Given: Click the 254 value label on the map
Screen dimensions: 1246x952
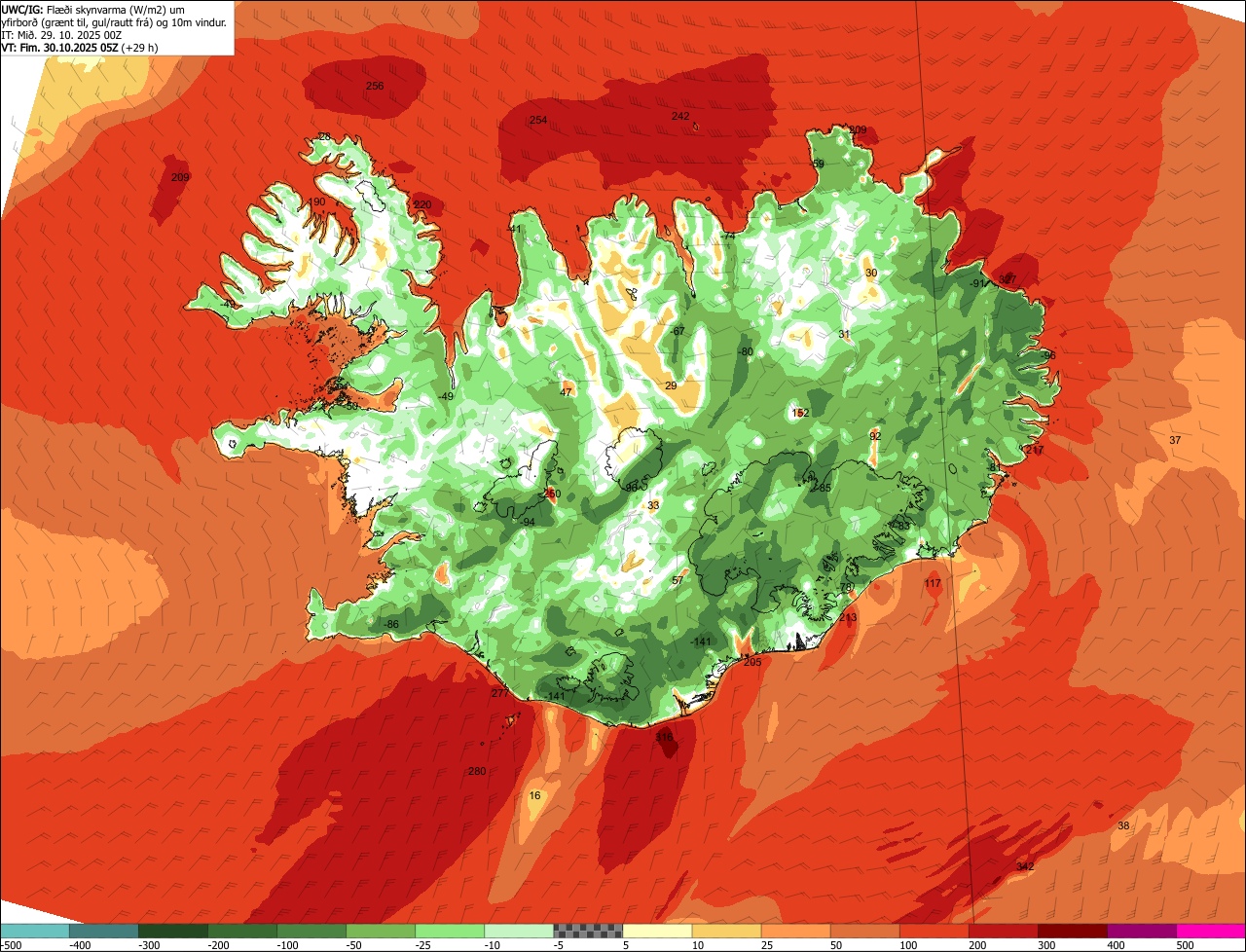Looking at the screenshot, I should [538, 120].
